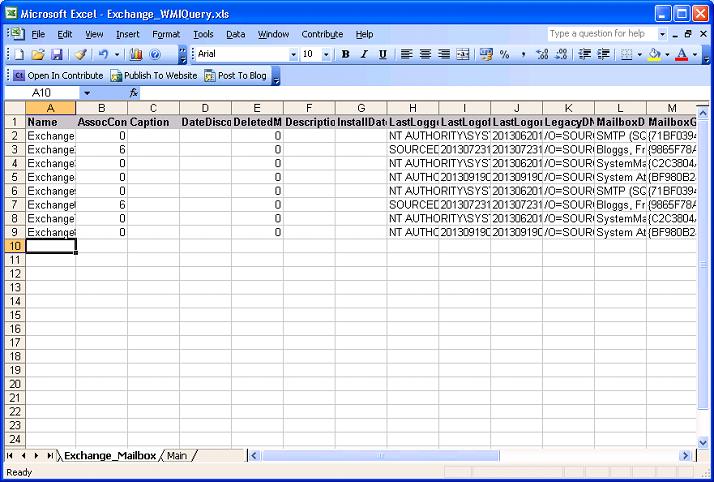
Task: Click the Open In Contribute button
Action: tap(58, 75)
